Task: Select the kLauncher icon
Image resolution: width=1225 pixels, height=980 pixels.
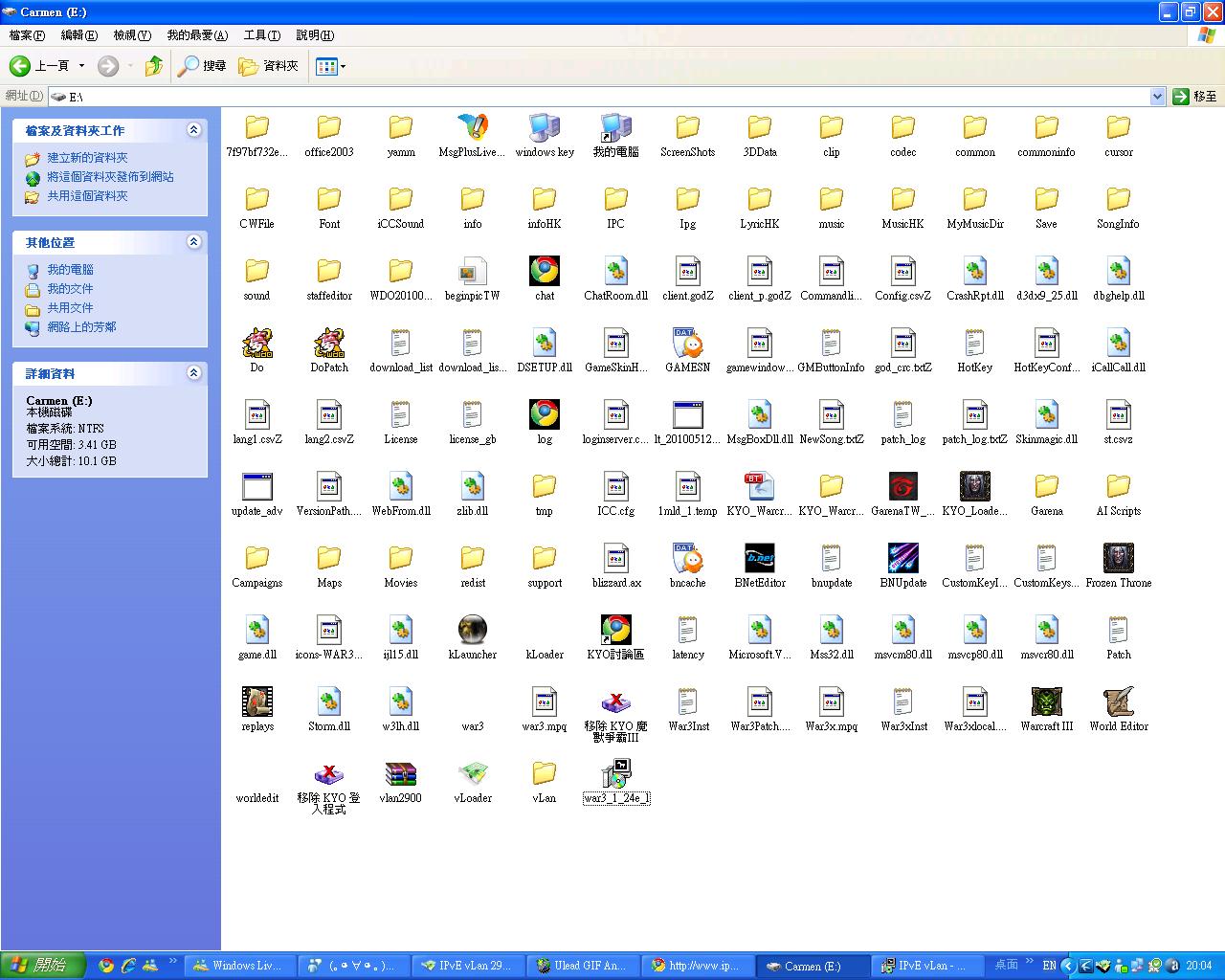Action: [472, 630]
